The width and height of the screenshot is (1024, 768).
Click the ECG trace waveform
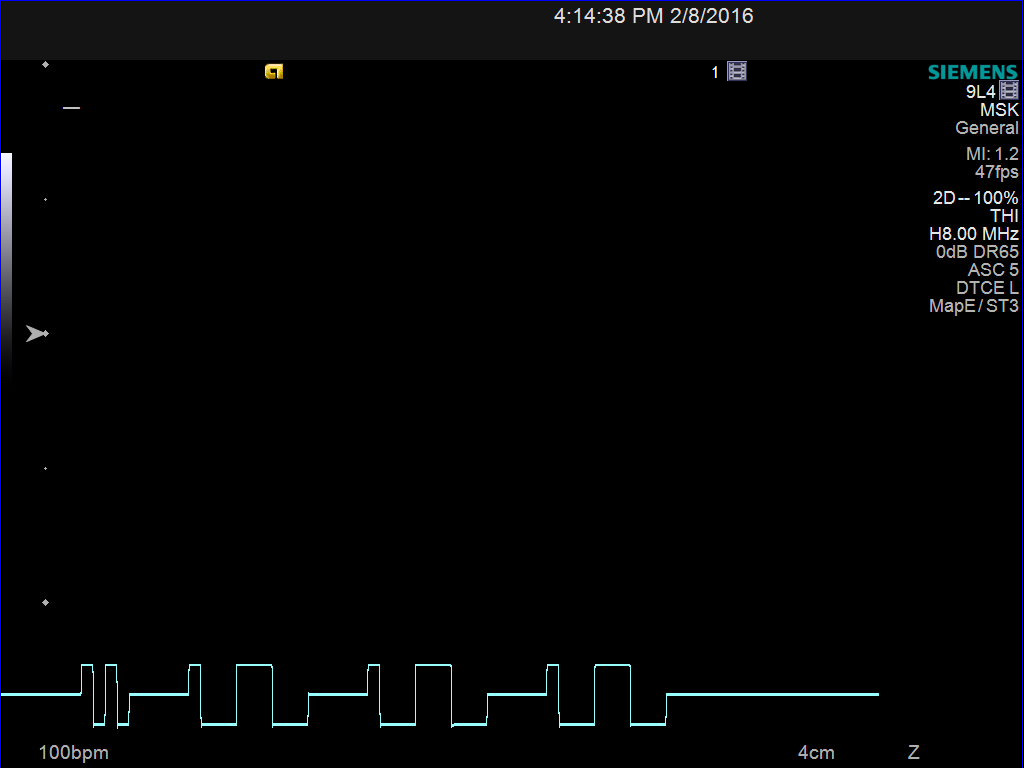coord(440,695)
